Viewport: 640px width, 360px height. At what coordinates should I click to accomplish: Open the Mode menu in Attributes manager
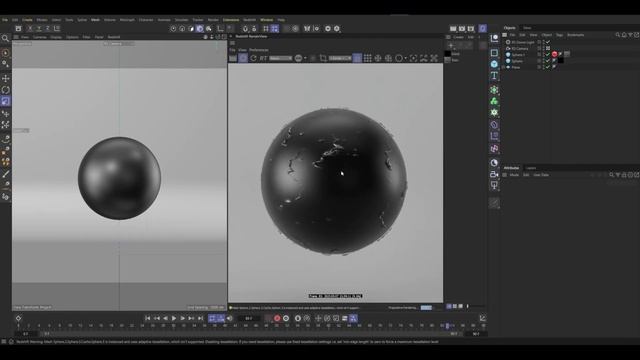(514, 175)
